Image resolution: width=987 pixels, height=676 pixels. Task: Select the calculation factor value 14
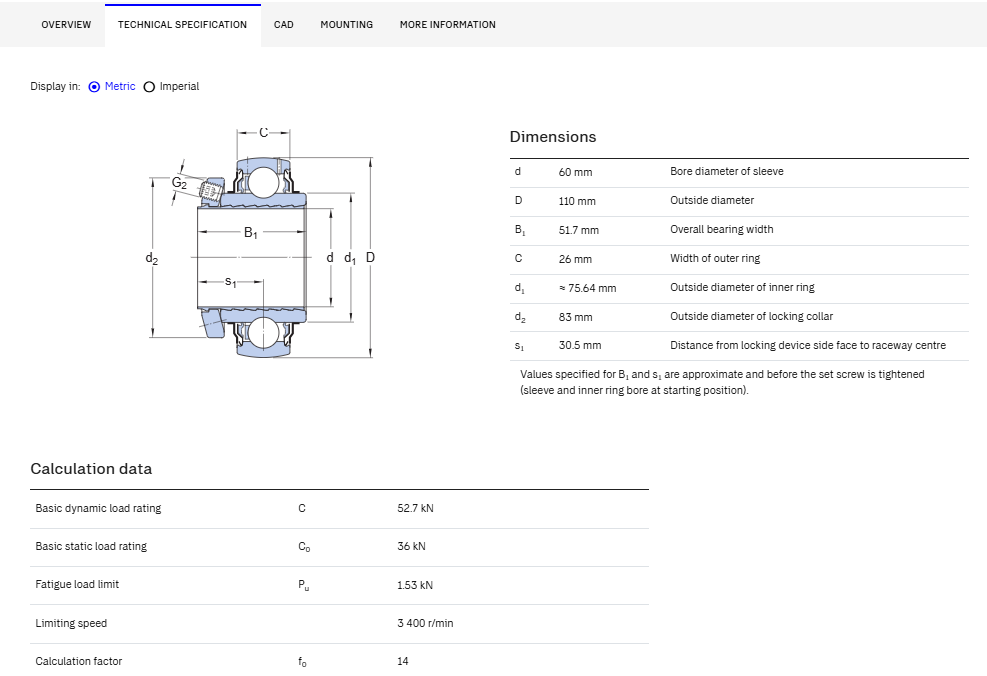[403, 661]
